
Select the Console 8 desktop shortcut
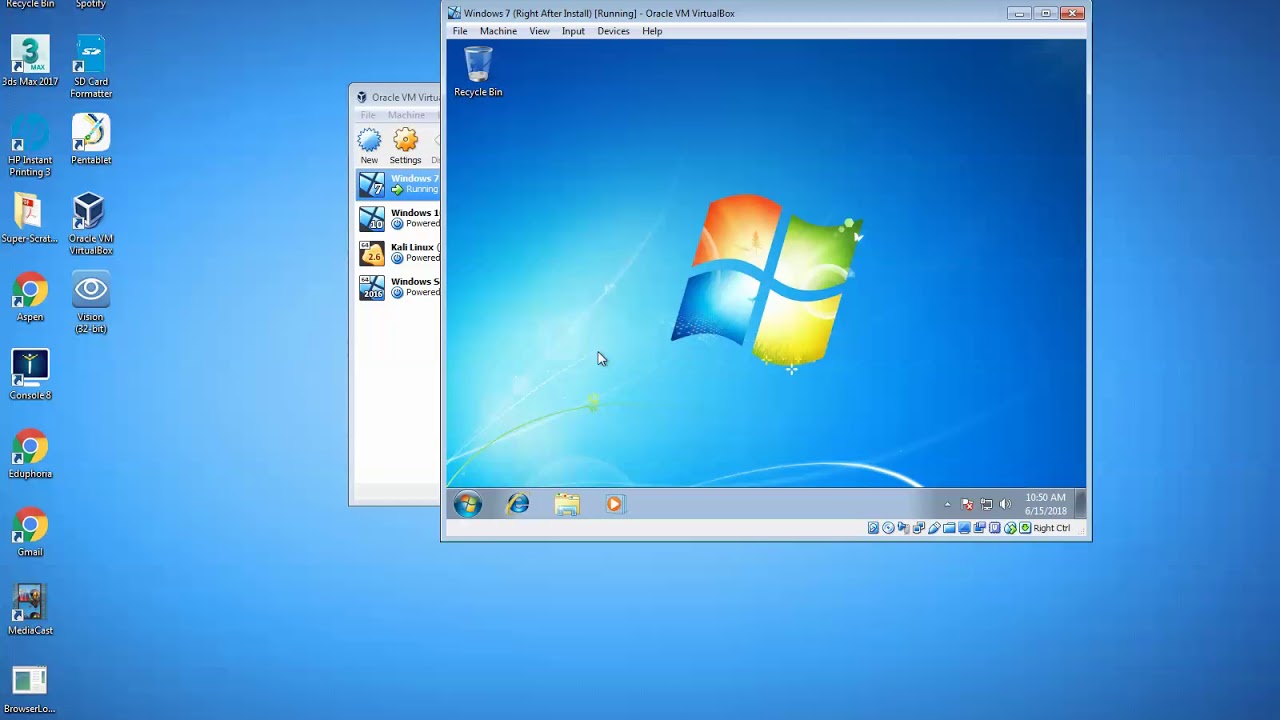[x=30, y=375]
